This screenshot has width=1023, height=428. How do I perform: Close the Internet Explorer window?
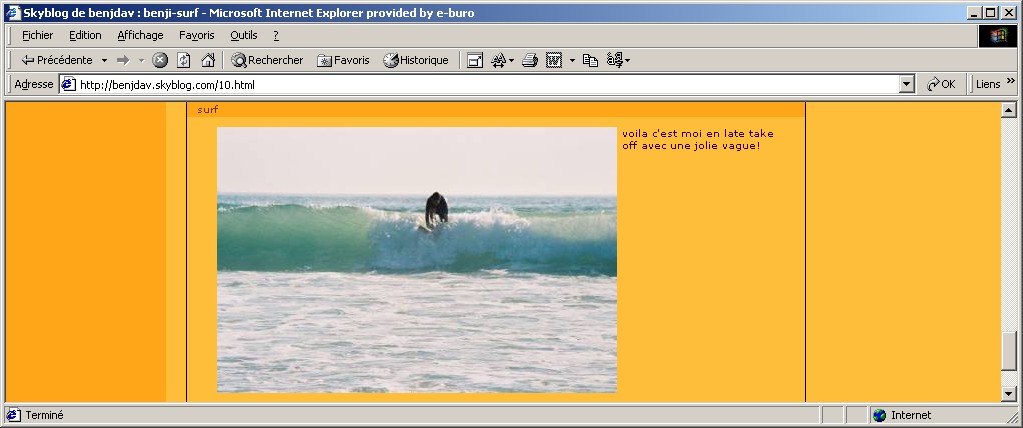pyautogui.click(x=1008, y=13)
